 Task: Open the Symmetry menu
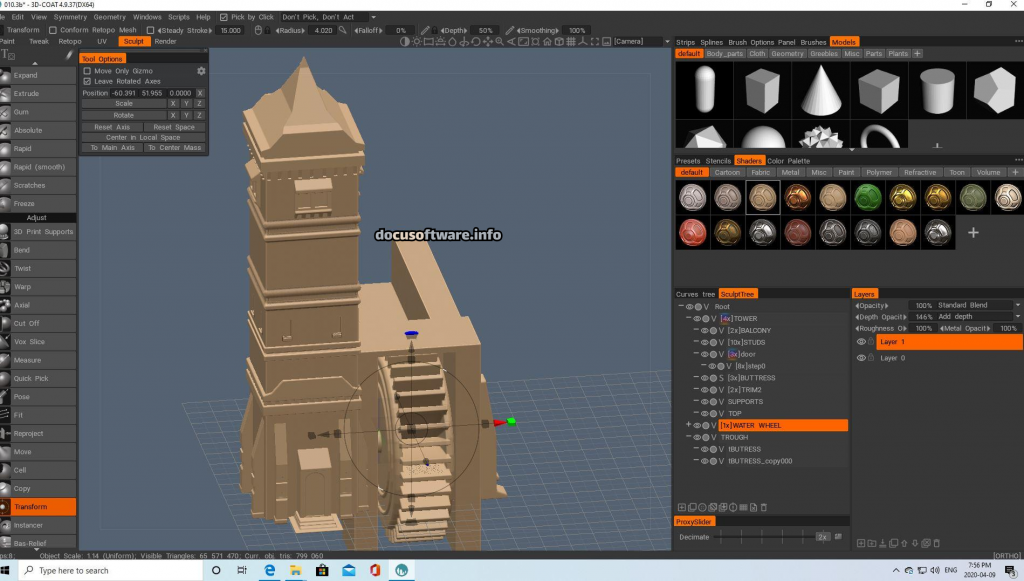(x=70, y=17)
